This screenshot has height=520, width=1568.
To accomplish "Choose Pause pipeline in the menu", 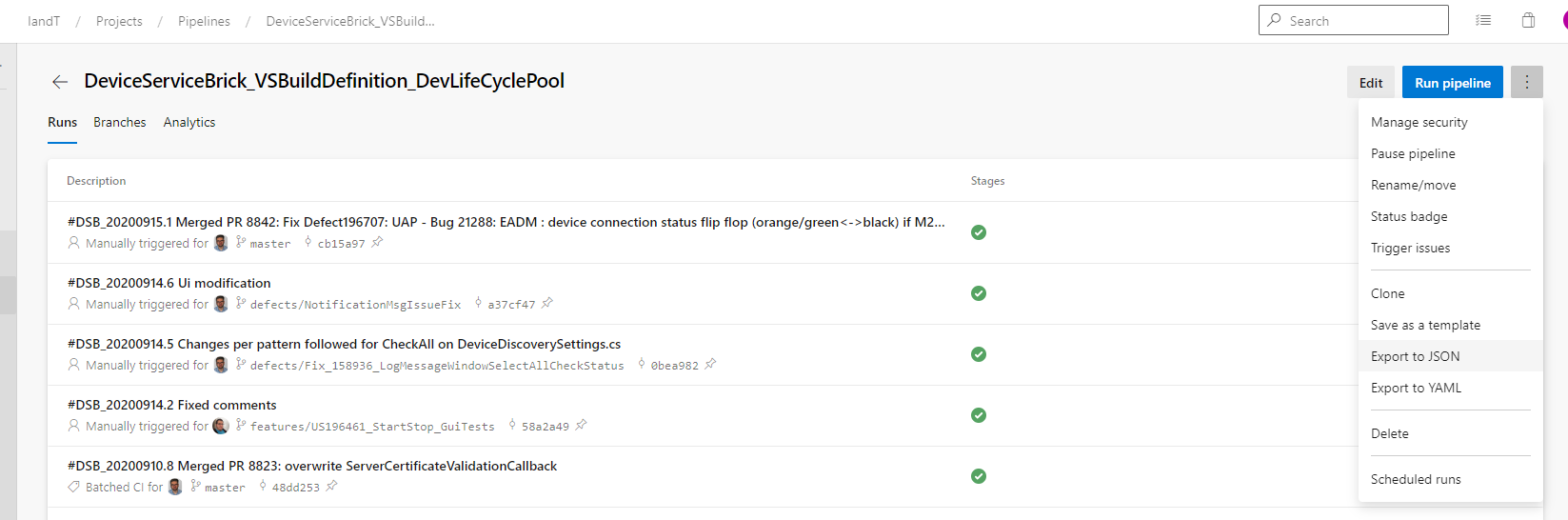I will pos(1413,153).
